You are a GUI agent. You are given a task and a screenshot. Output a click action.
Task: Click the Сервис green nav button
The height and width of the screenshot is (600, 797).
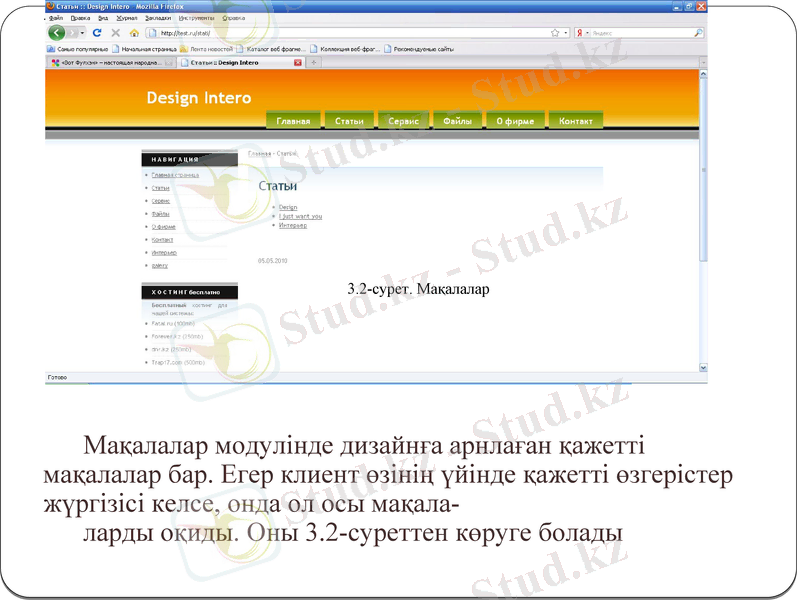point(404,121)
